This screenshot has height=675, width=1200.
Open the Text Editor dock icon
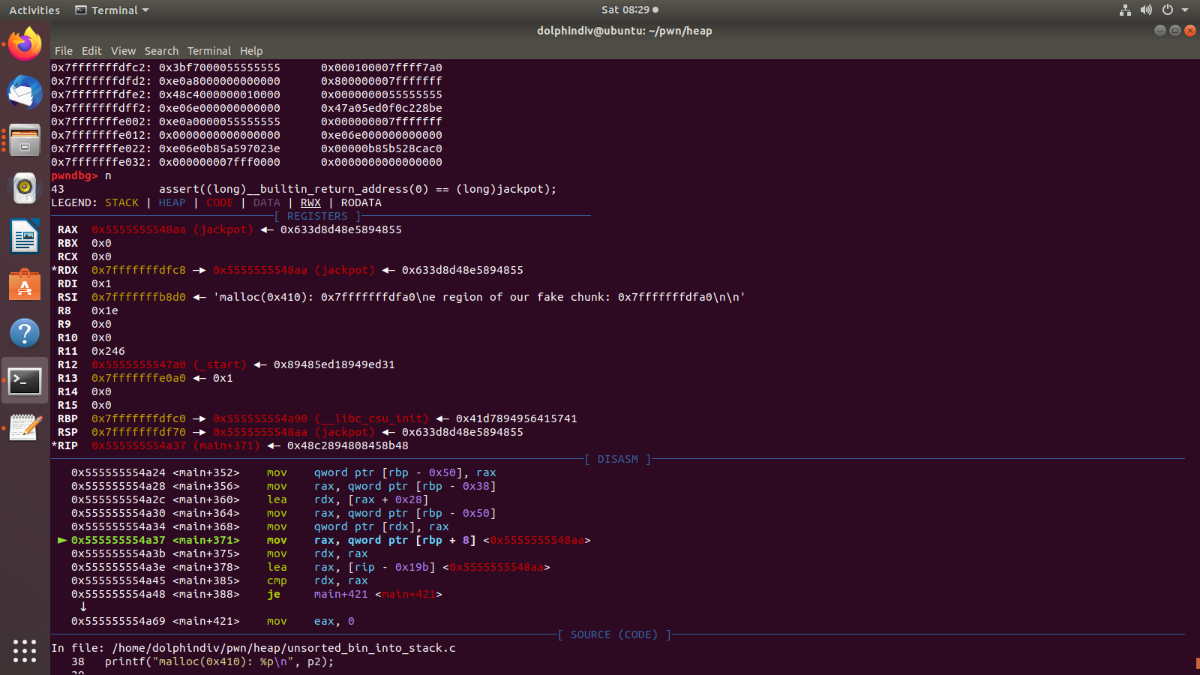coord(25,428)
